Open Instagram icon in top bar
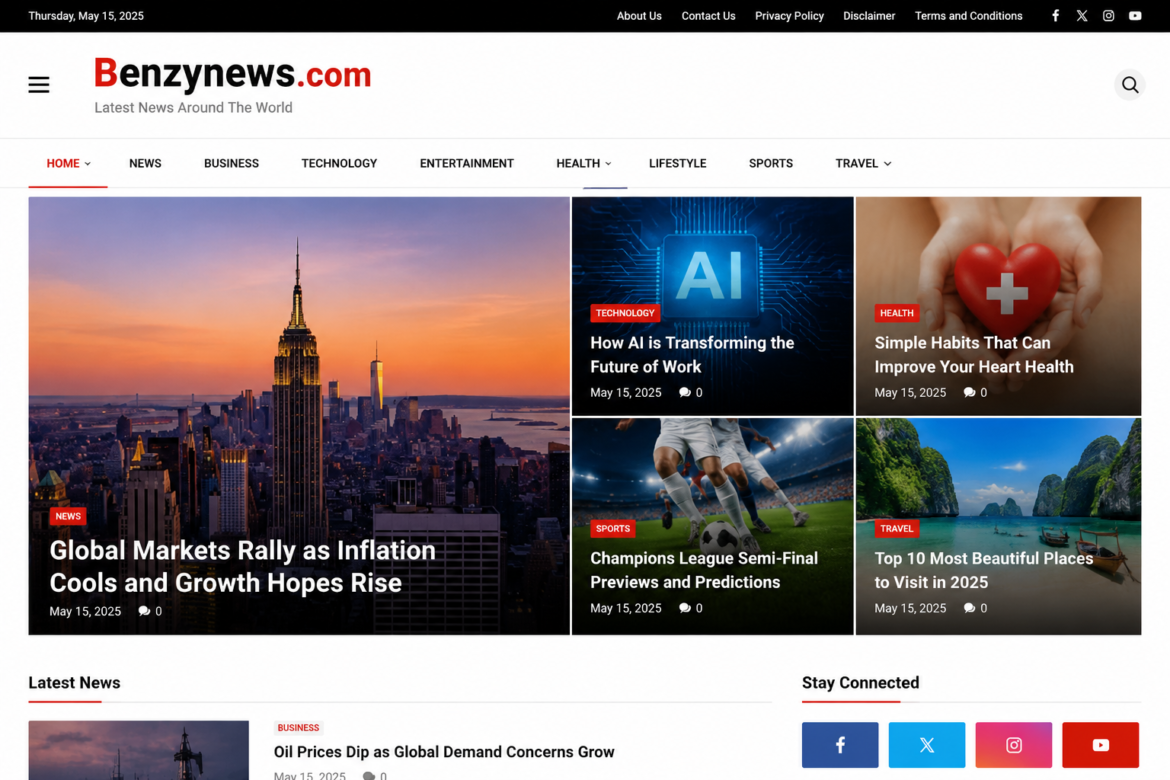Image resolution: width=1170 pixels, height=780 pixels. (x=1108, y=16)
